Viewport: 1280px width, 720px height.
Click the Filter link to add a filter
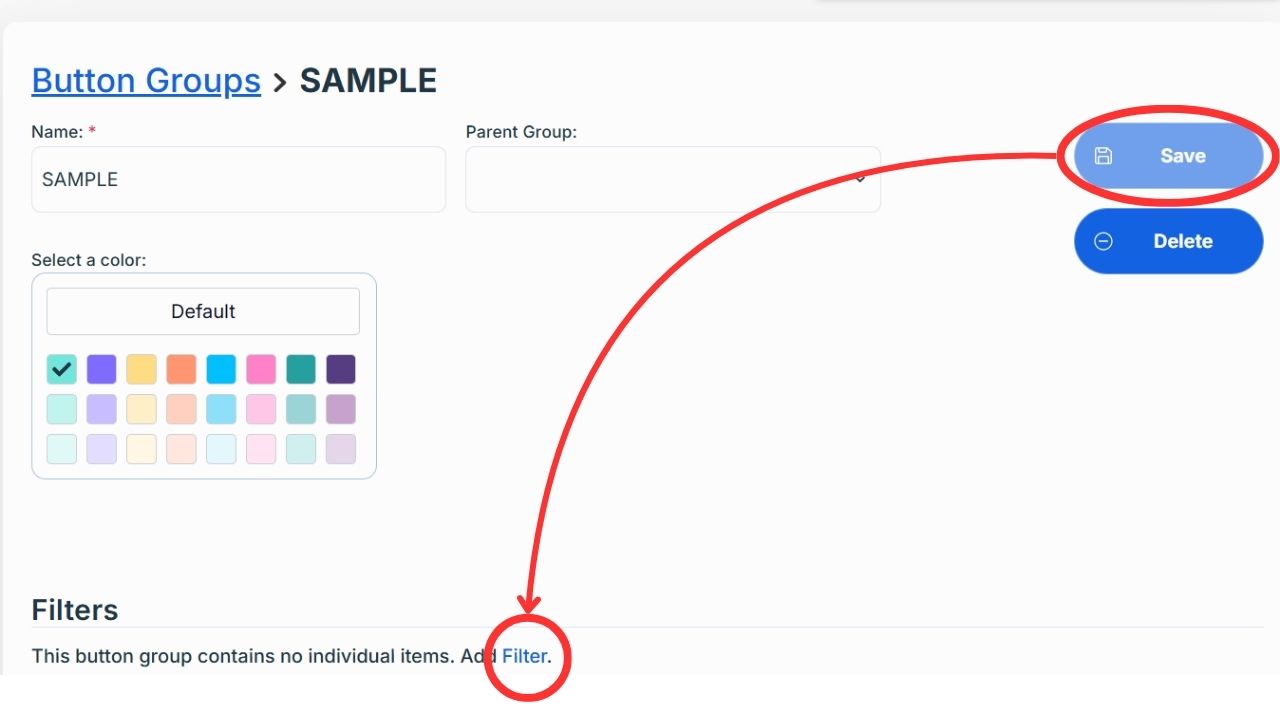pos(524,656)
